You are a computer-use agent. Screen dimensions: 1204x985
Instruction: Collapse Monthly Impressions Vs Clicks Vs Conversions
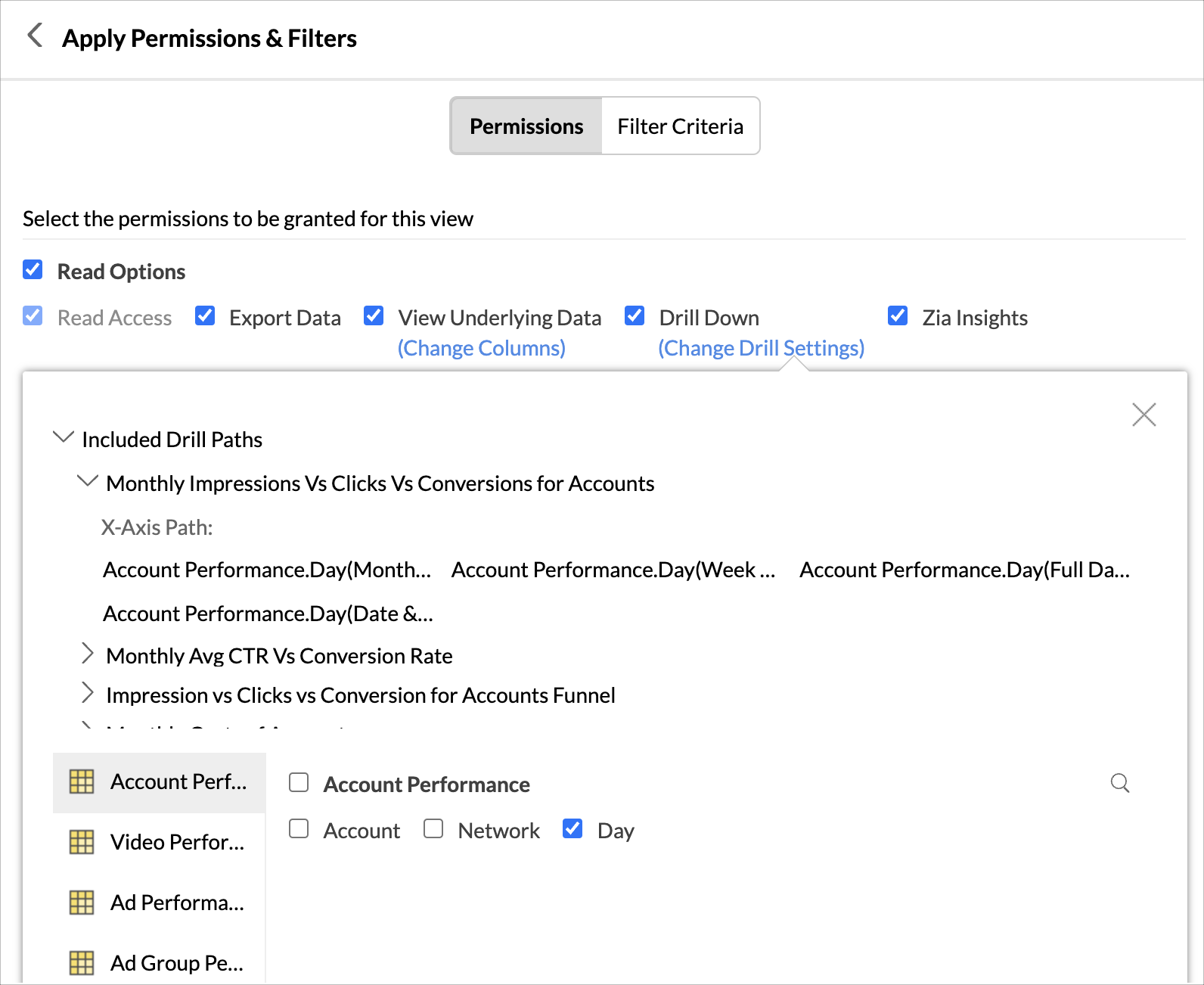[88, 481]
